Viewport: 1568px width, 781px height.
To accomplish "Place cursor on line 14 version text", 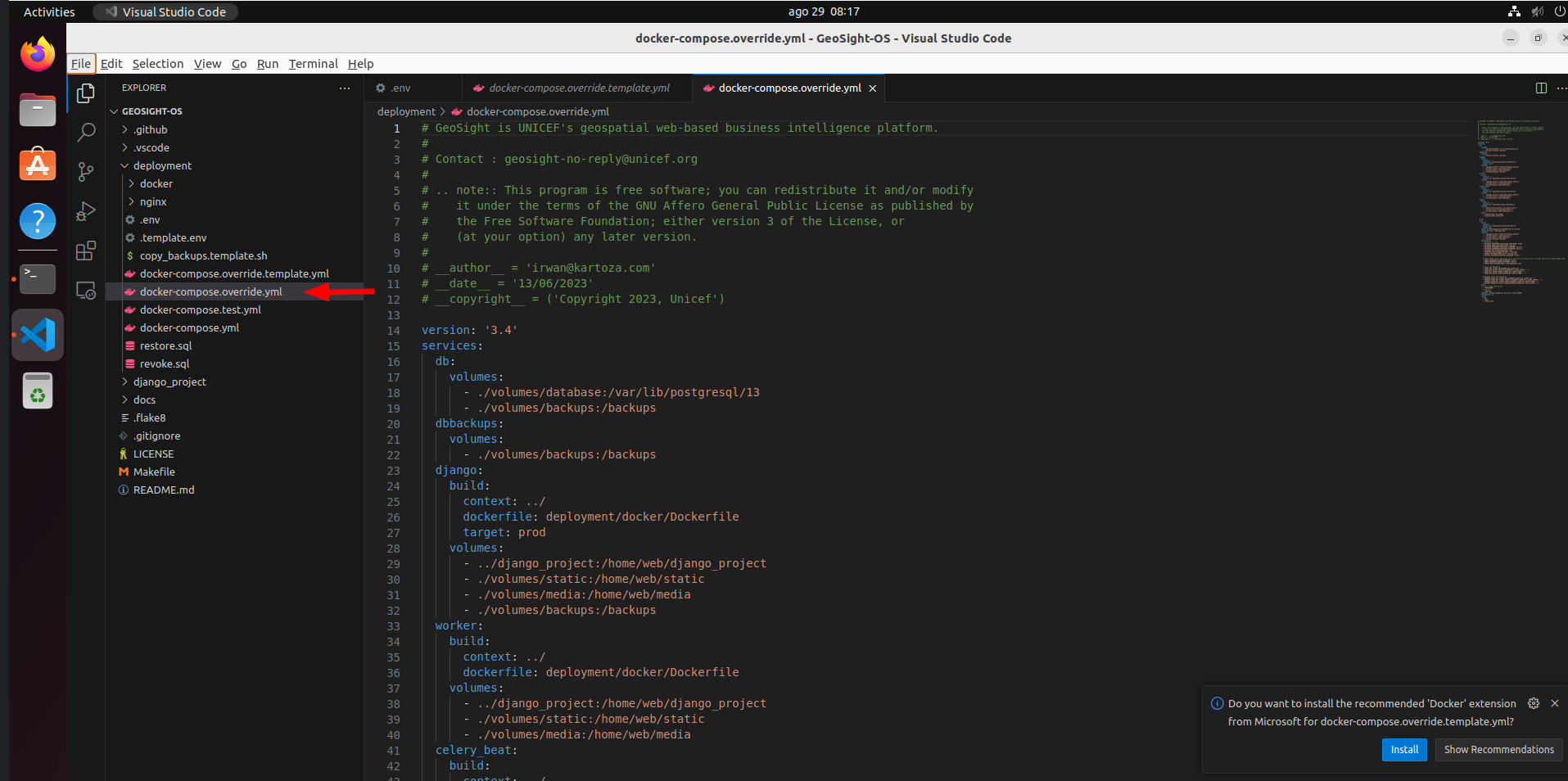I will (469, 330).
